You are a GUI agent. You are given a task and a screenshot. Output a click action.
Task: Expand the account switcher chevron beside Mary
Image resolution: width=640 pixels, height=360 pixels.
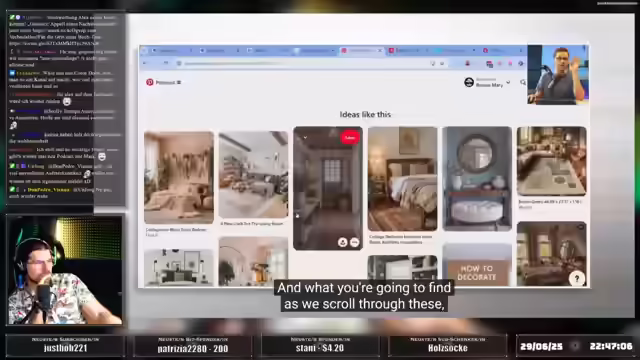tap(508, 82)
